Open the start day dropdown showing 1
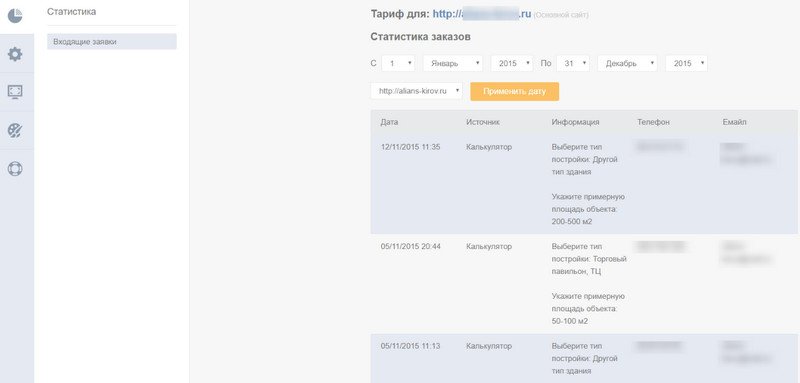Image resolution: width=800 pixels, height=383 pixels. click(398, 63)
